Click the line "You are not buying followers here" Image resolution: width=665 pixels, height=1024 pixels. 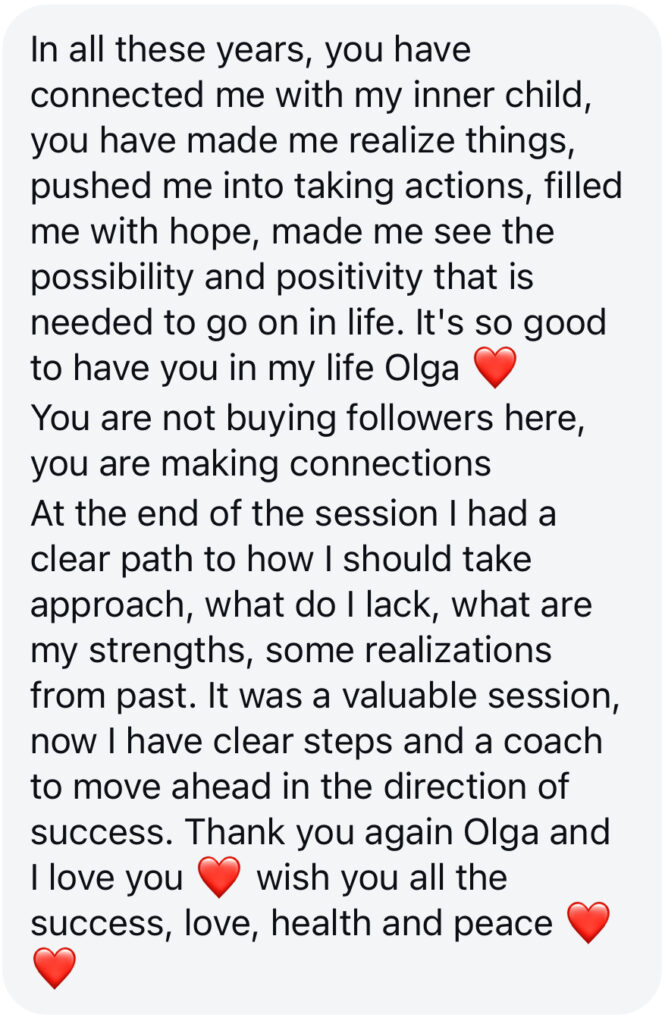click(306, 418)
